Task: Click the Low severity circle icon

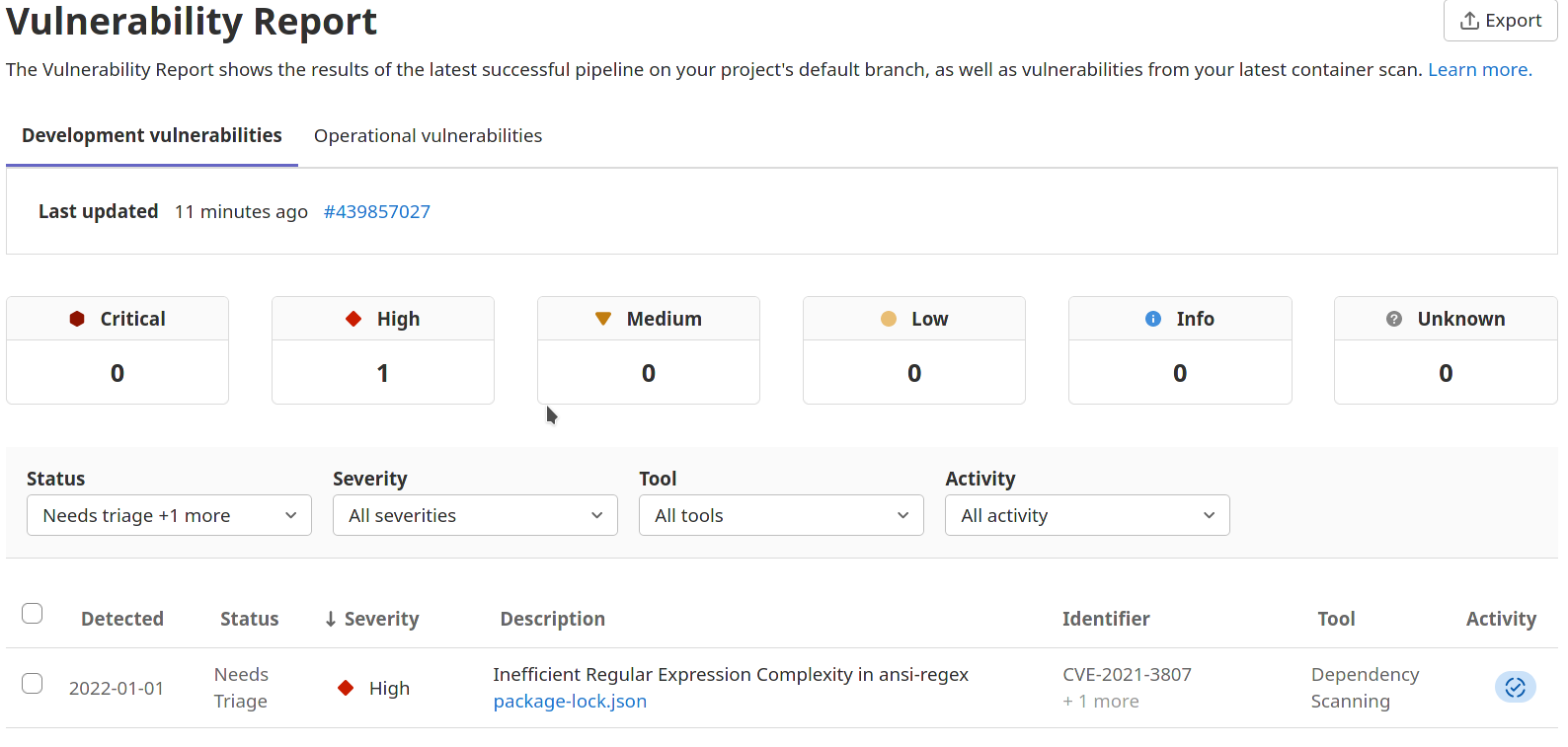Action: 889,319
